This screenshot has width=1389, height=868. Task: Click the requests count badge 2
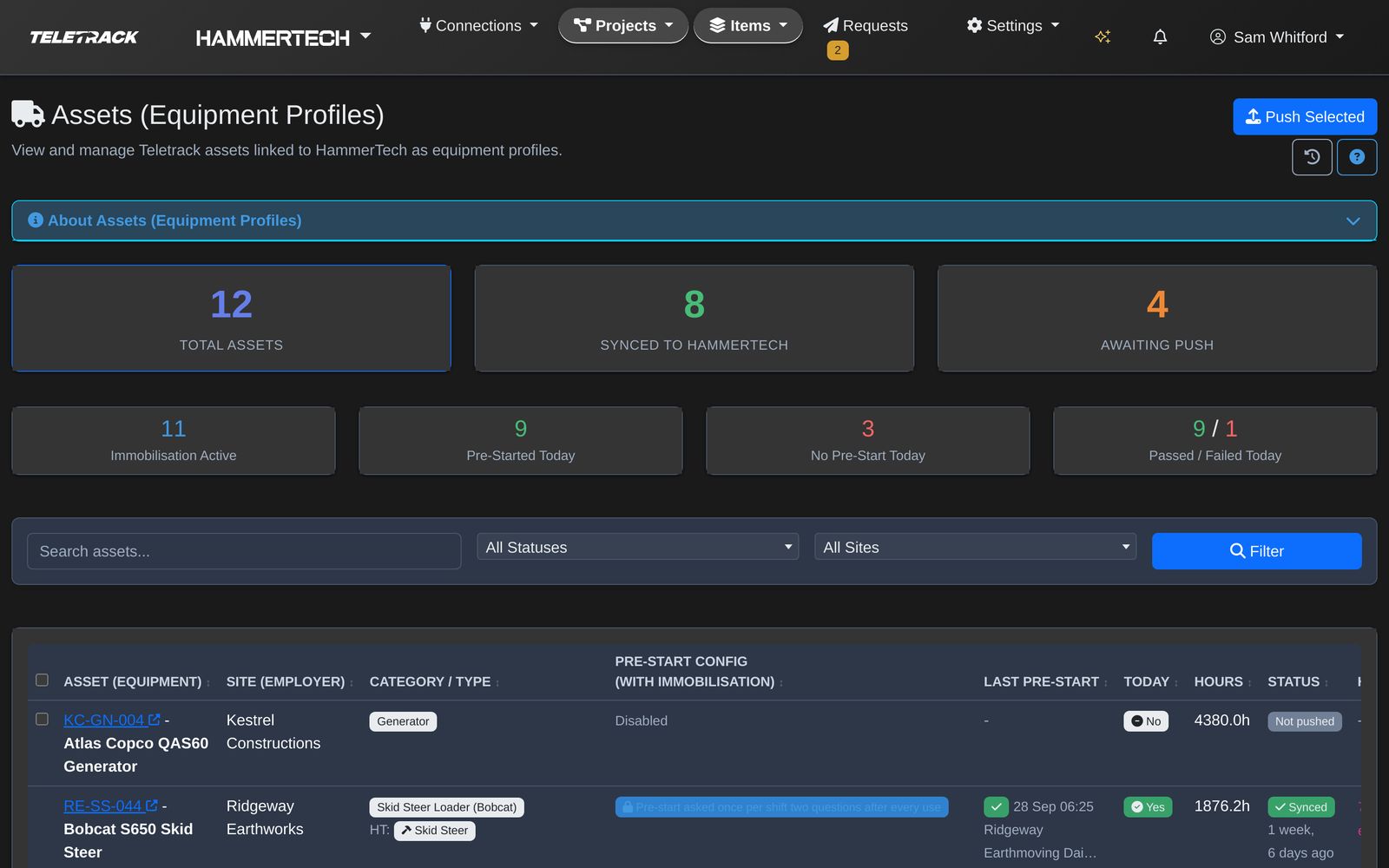(837, 50)
